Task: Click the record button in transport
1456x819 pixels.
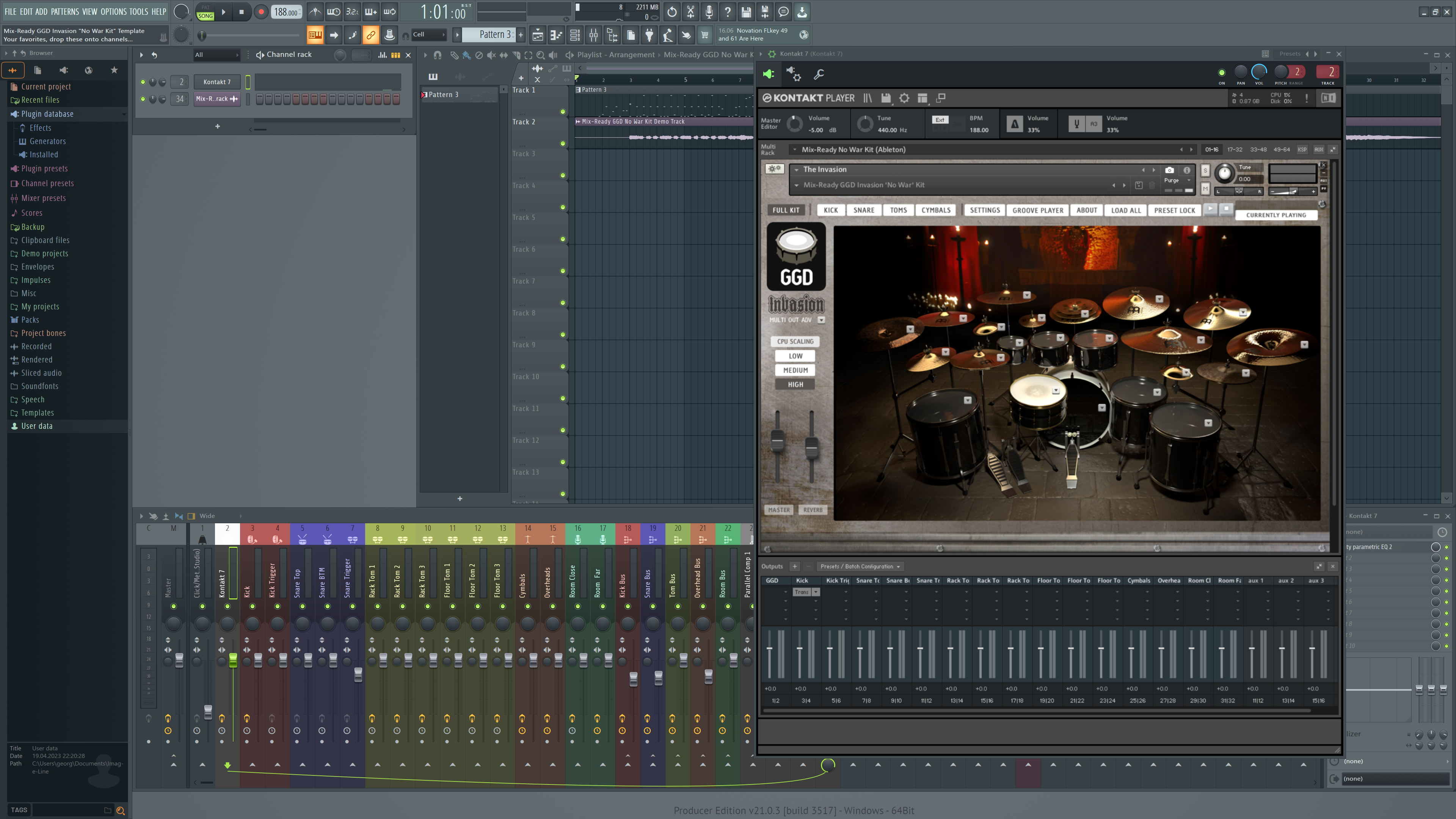Action: (x=261, y=12)
